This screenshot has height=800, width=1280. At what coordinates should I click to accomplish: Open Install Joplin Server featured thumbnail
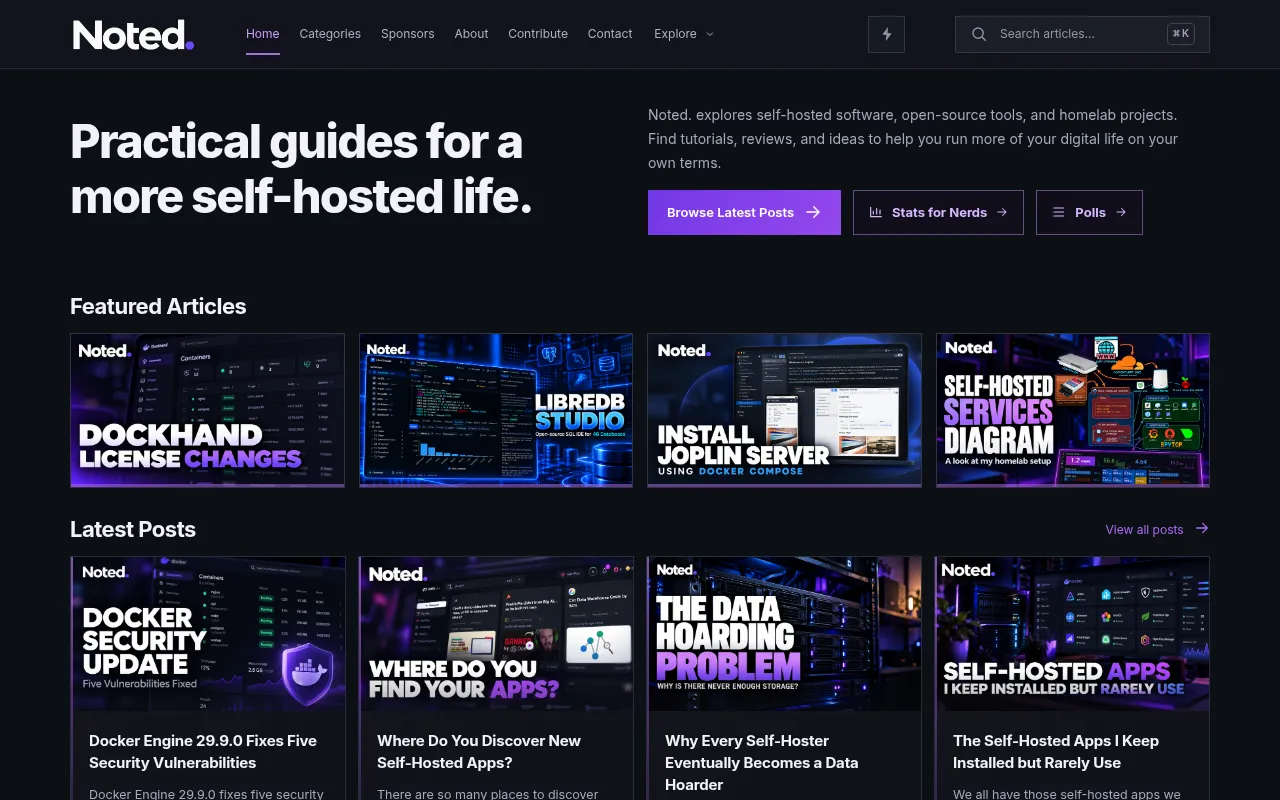[x=784, y=410]
